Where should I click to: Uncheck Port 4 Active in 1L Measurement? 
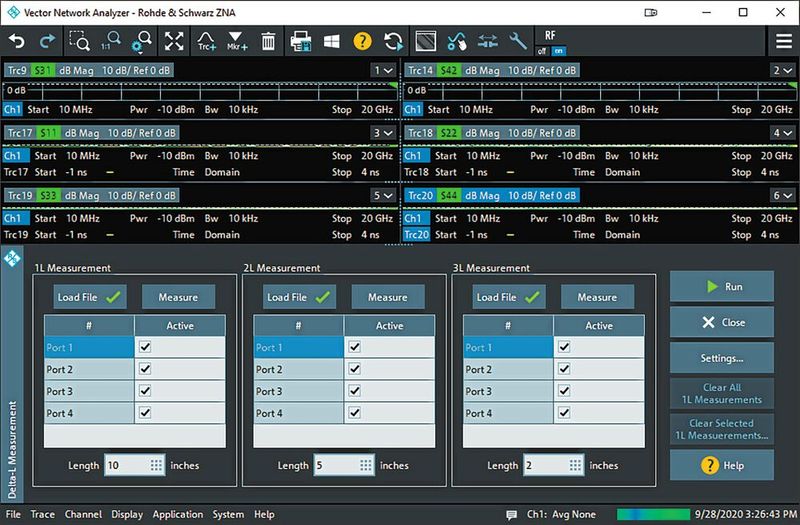(x=145, y=412)
